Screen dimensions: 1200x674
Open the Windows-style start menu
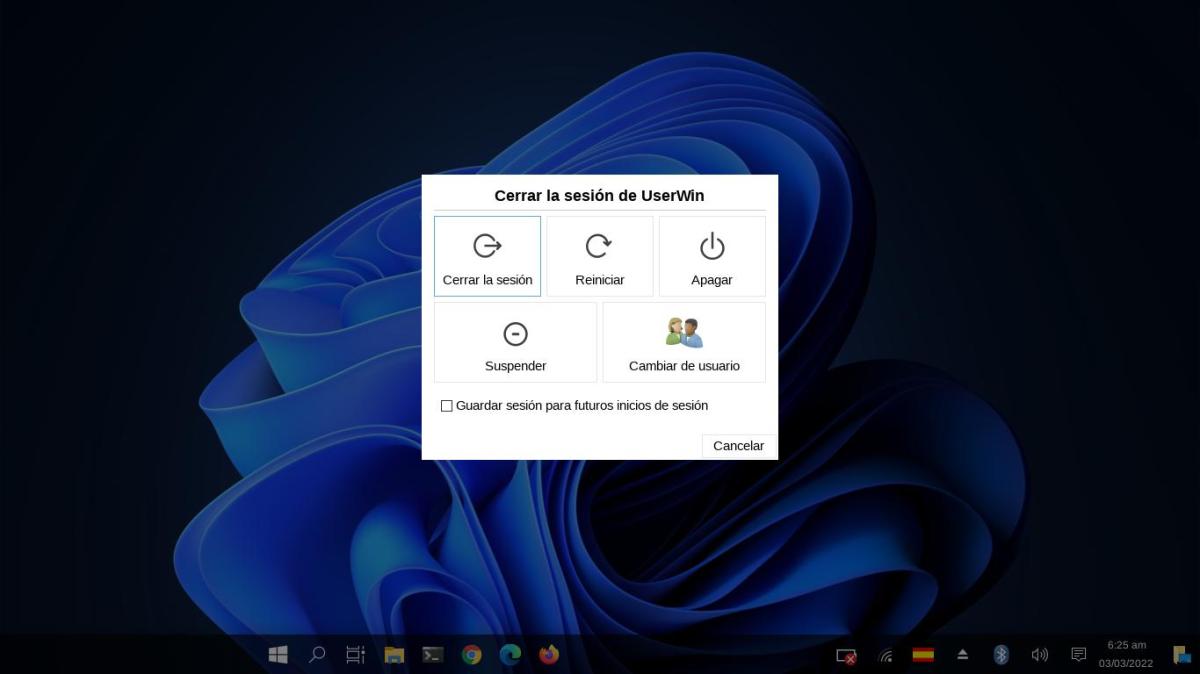tap(278, 655)
